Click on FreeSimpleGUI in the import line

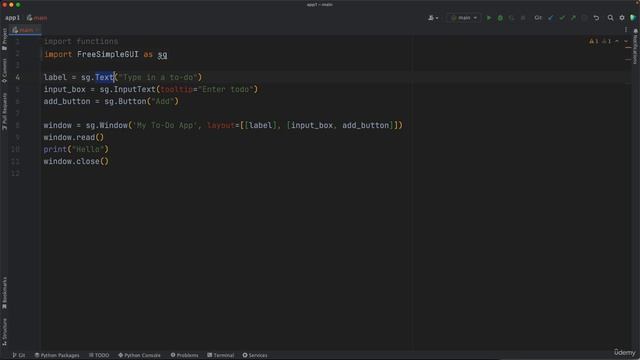(x=108, y=54)
